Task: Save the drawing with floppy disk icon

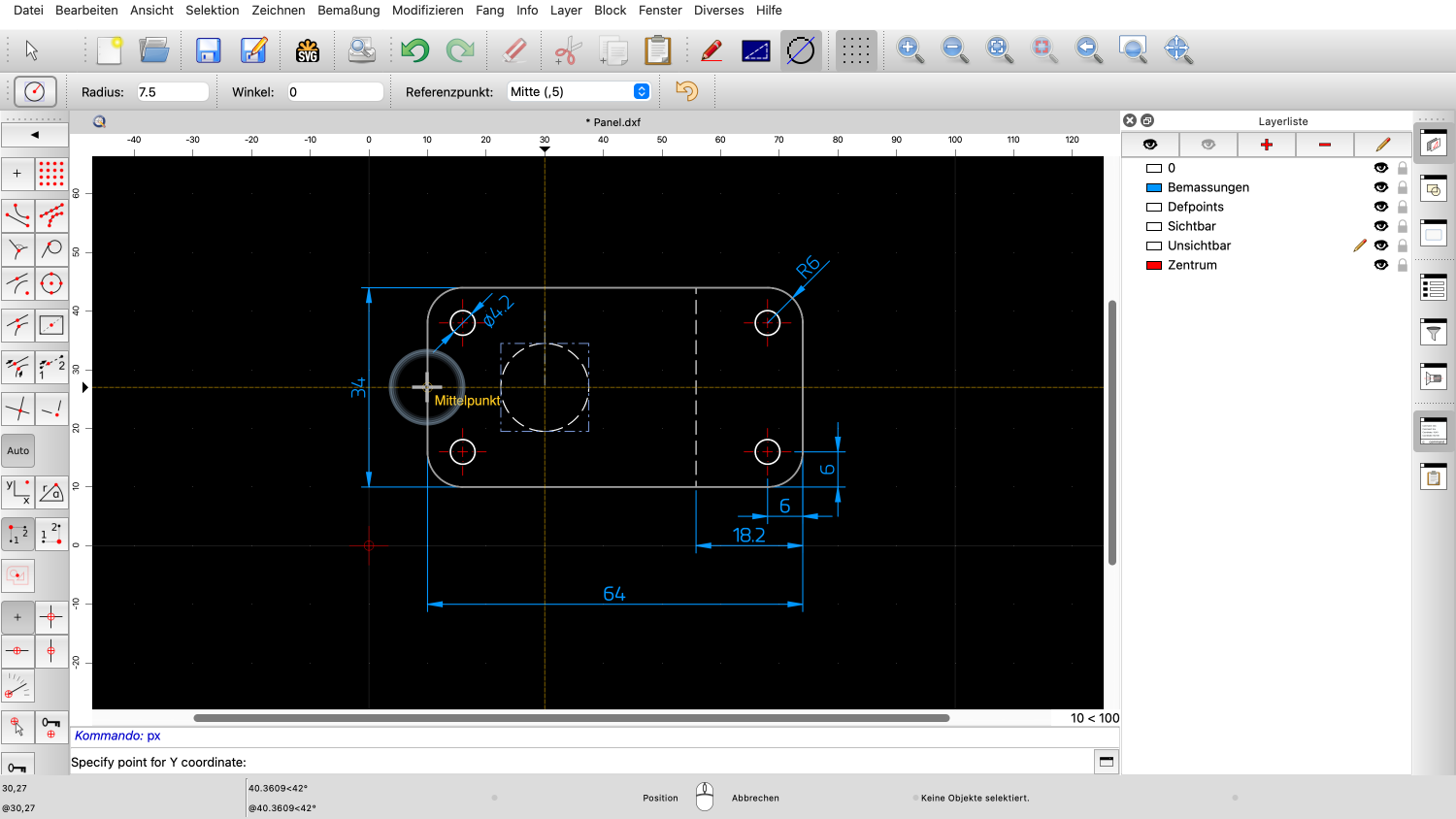Action: point(208,50)
